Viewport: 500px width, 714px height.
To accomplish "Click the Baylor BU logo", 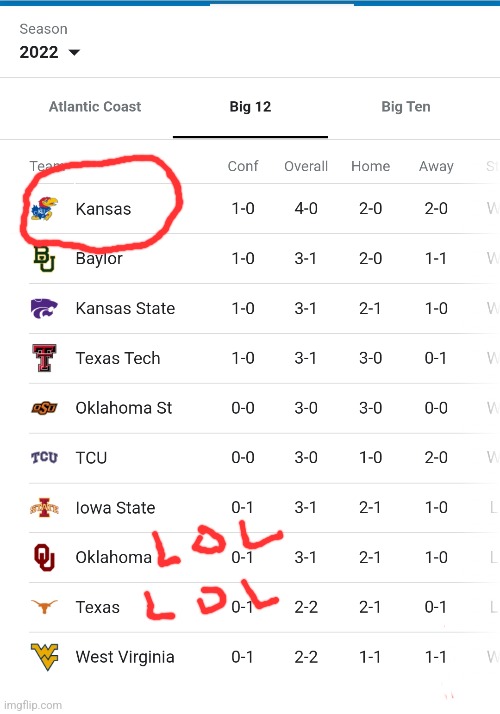I will pyautogui.click(x=44, y=259).
